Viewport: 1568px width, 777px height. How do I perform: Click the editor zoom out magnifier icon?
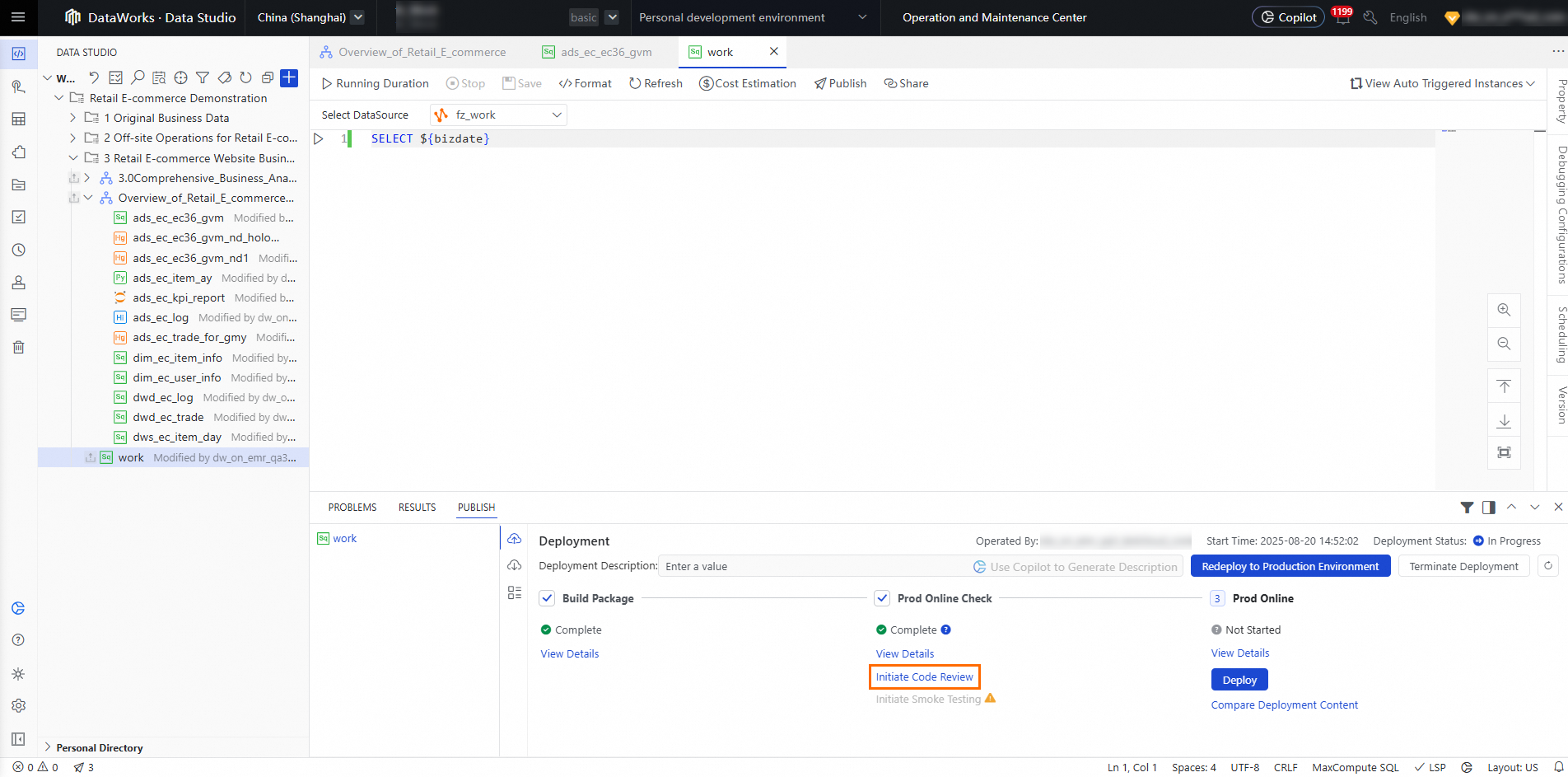pyautogui.click(x=1504, y=344)
